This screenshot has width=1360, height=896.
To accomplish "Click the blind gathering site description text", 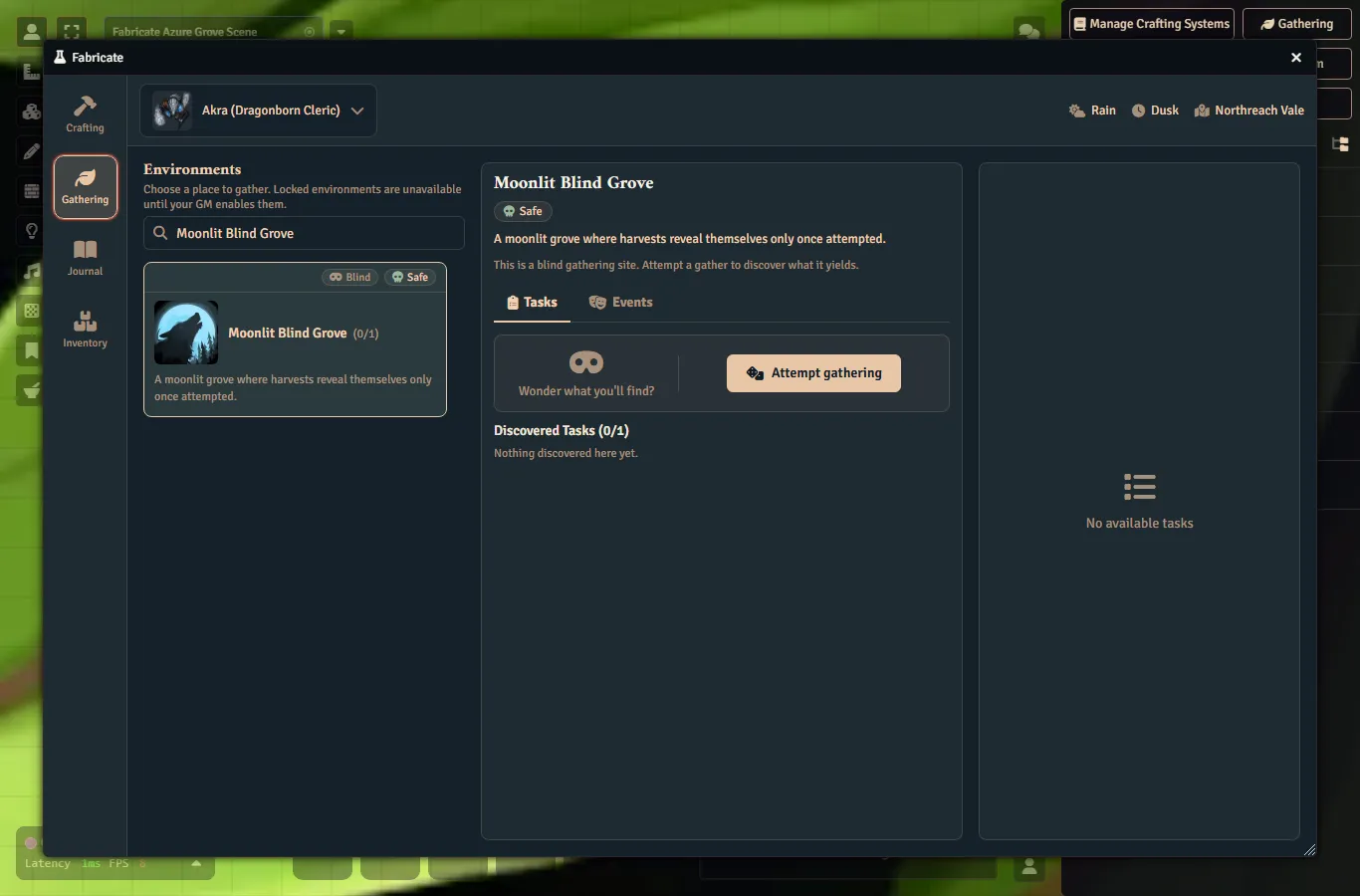I will [676, 265].
